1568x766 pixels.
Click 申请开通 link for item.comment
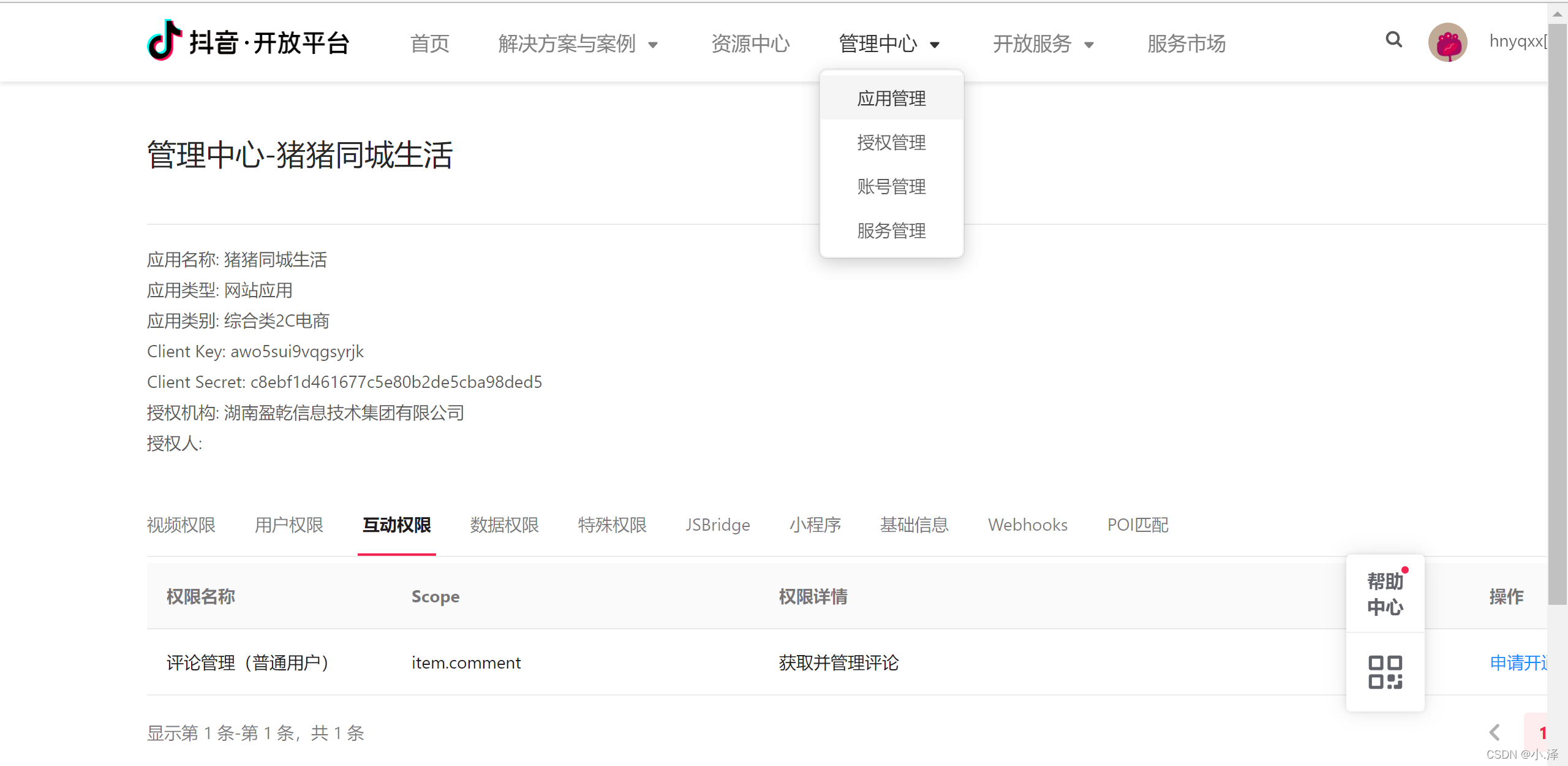click(1518, 662)
